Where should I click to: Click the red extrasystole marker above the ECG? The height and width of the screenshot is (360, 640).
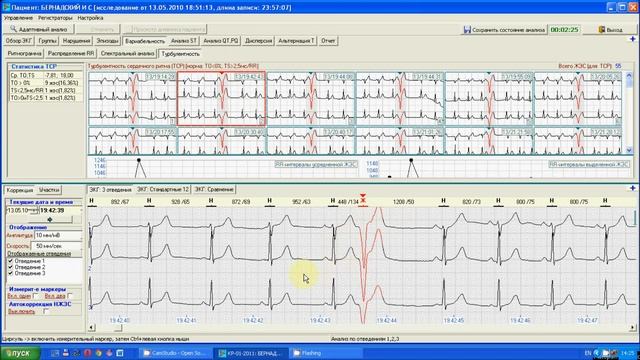(x=363, y=200)
